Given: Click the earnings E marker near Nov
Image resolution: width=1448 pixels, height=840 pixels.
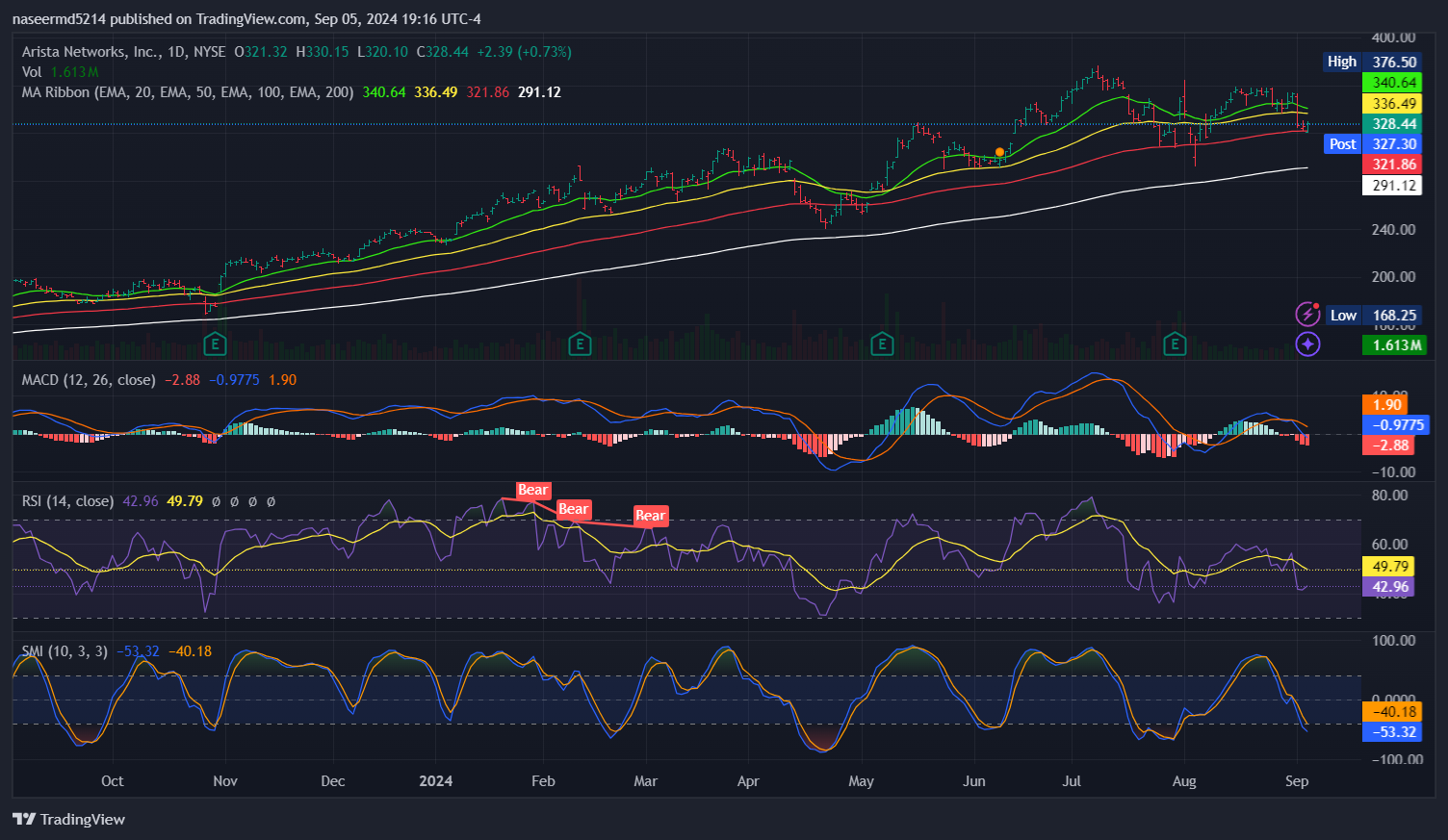Looking at the screenshot, I should [215, 344].
